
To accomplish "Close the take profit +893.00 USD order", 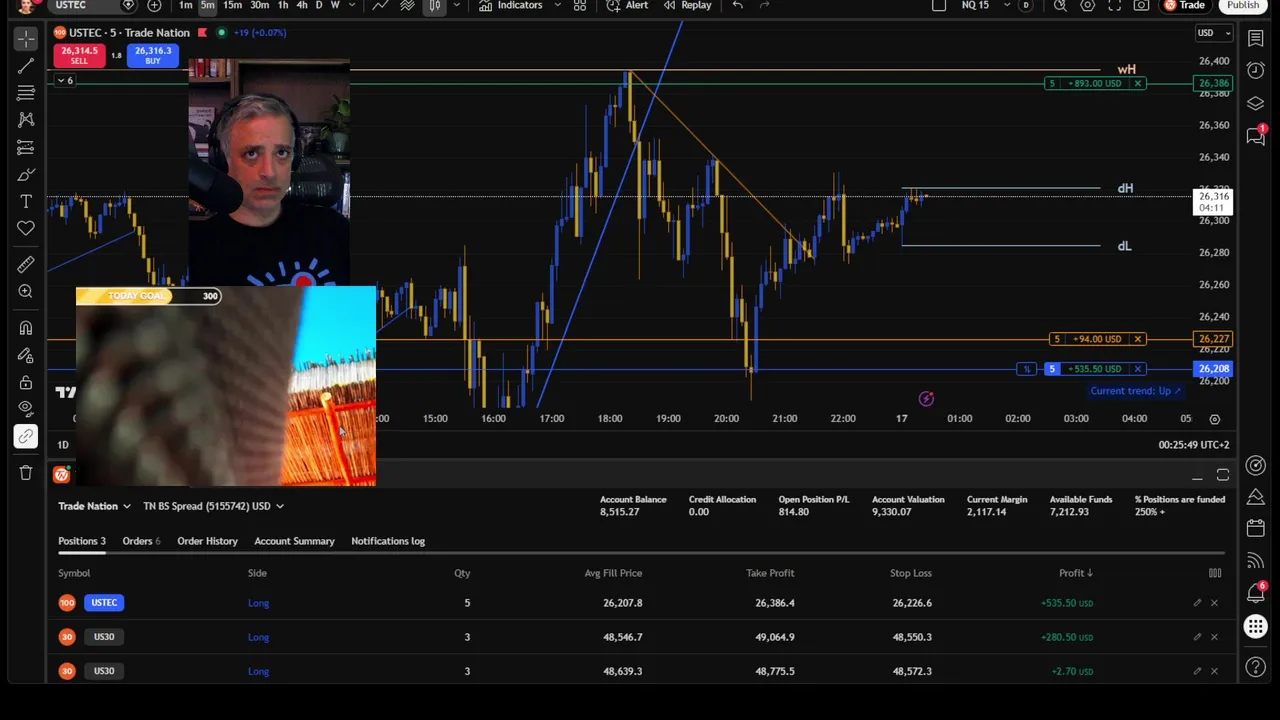I will pyautogui.click(x=1137, y=83).
